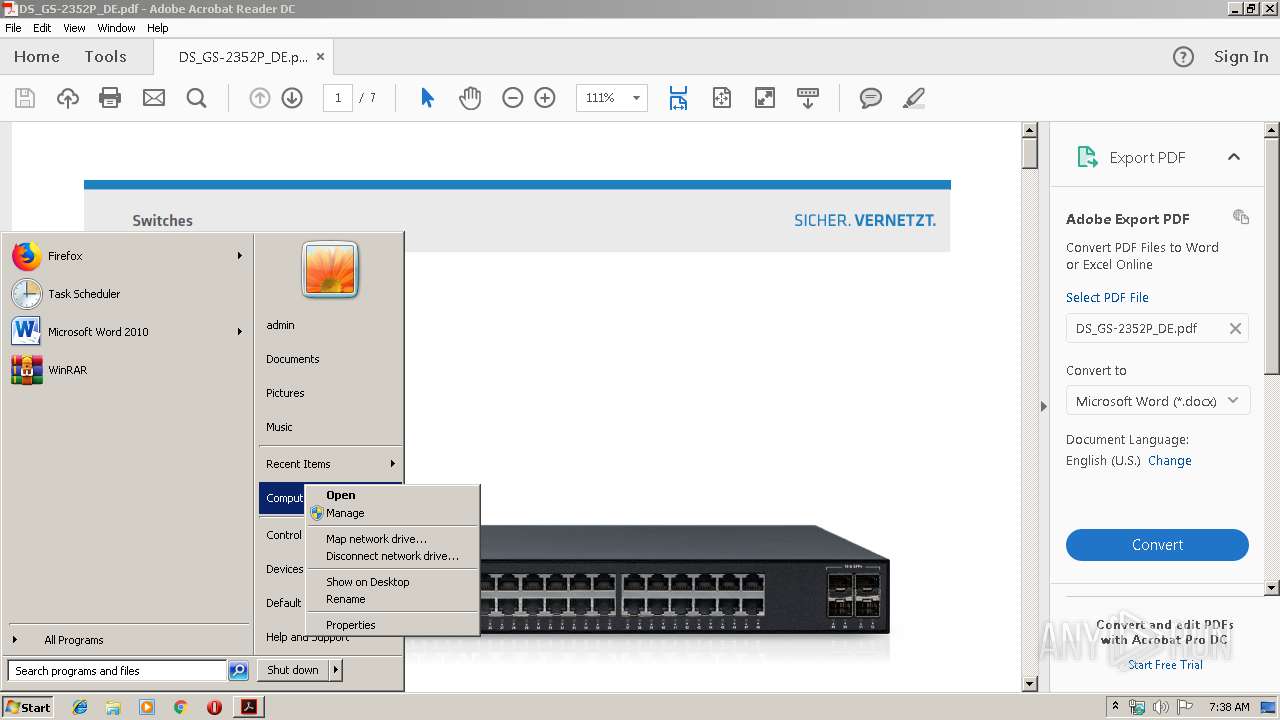Go to next page arrow icon

[x=292, y=98]
